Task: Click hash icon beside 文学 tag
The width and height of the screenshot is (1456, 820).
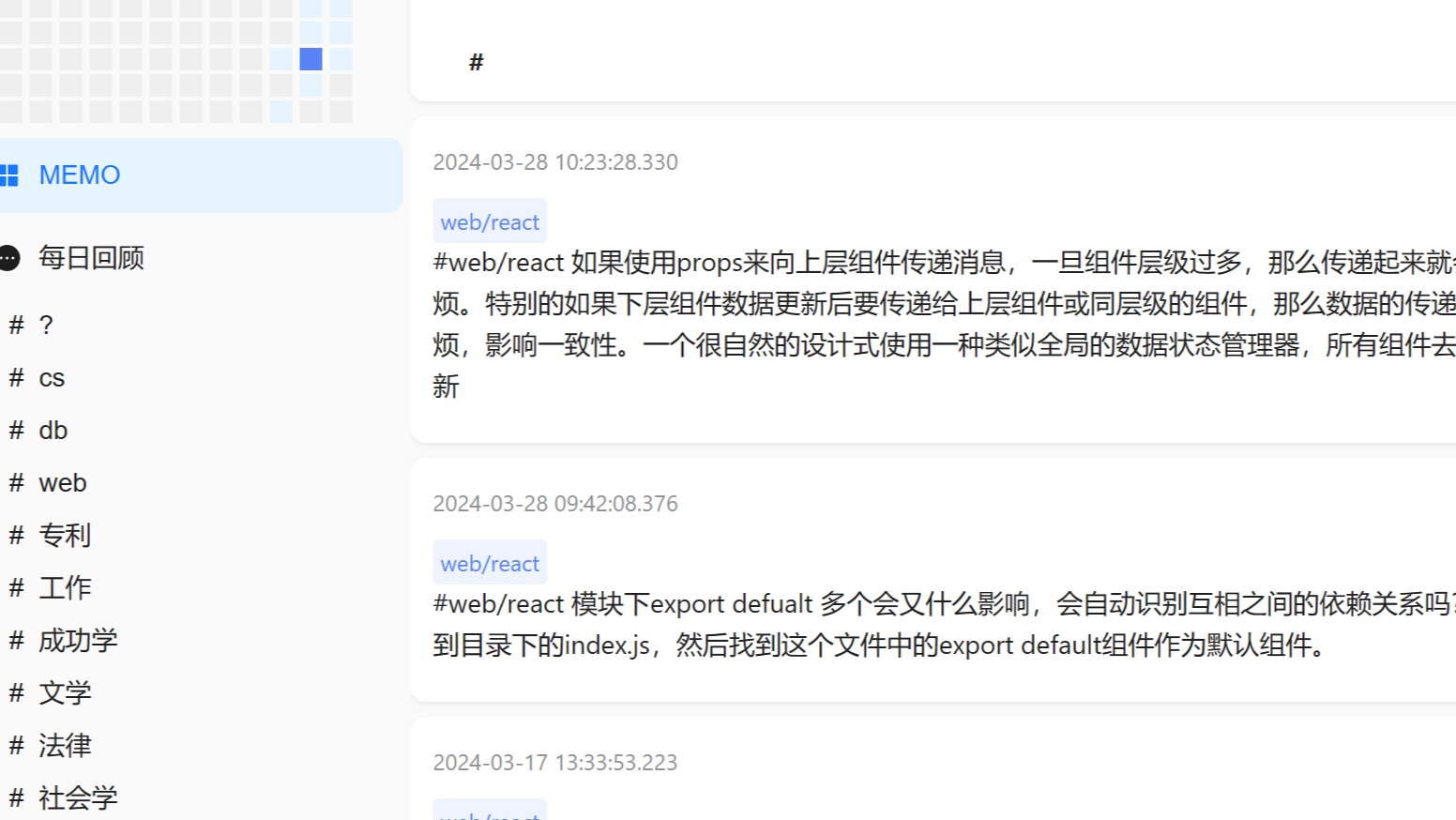Action: click(x=16, y=693)
